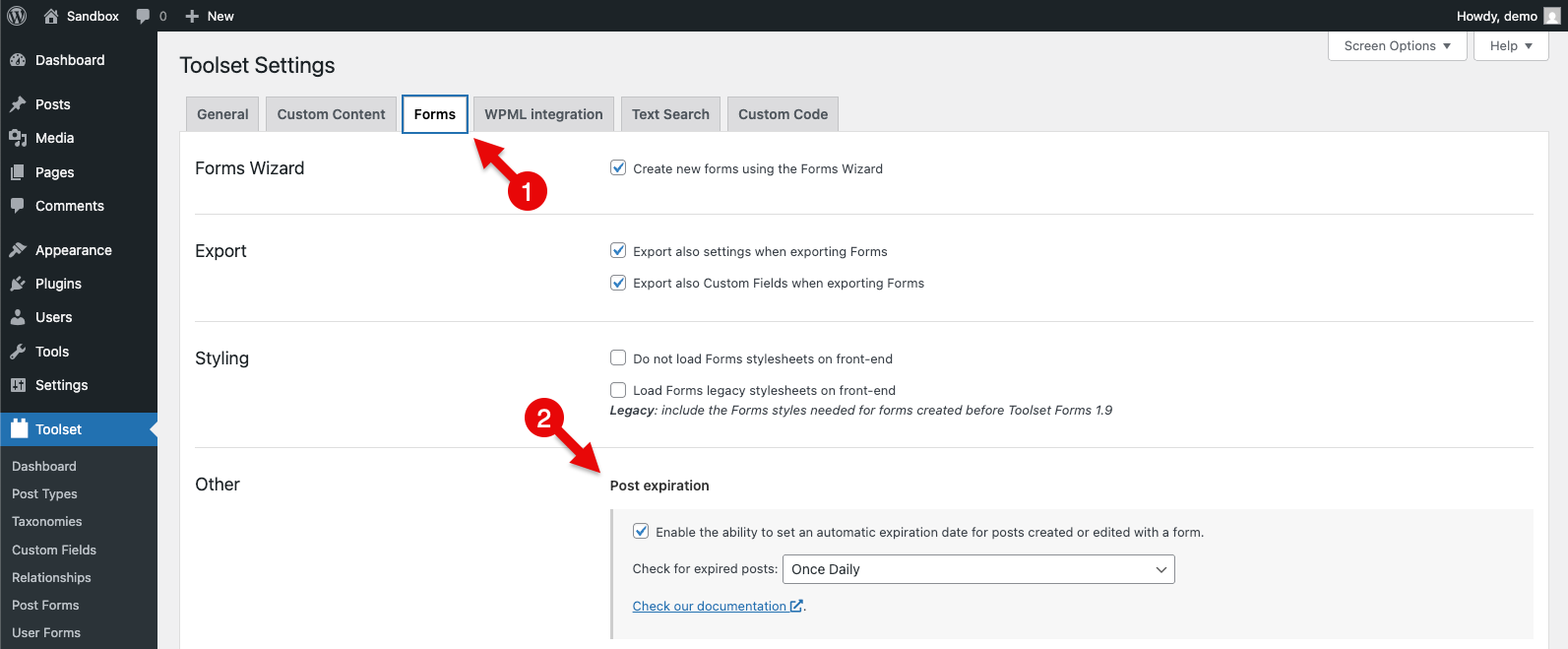This screenshot has width=1568, height=649.
Task: Click the Posts pushpin icon
Action: tap(18, 104)
